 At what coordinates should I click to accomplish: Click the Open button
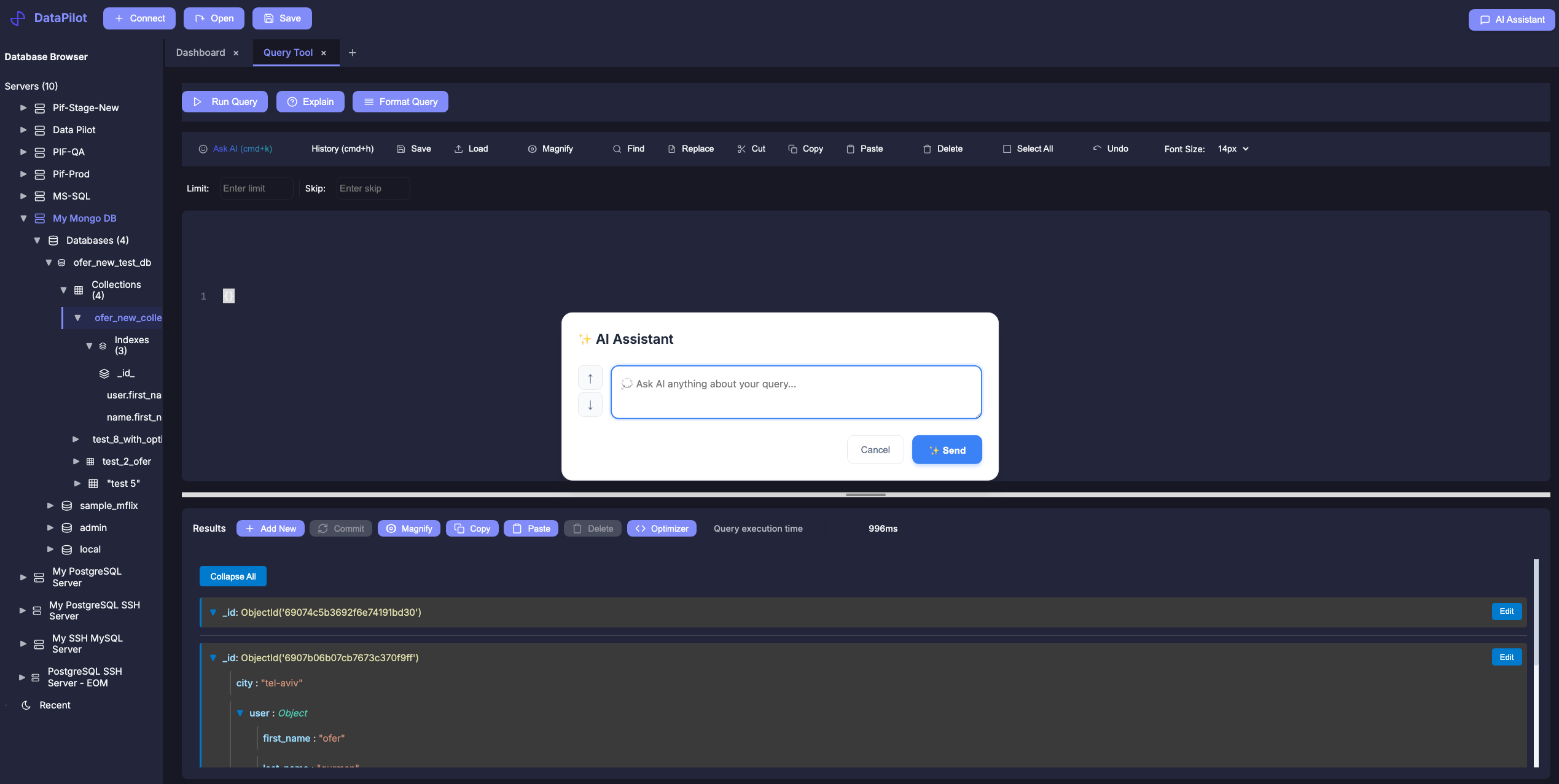(214, 18)
